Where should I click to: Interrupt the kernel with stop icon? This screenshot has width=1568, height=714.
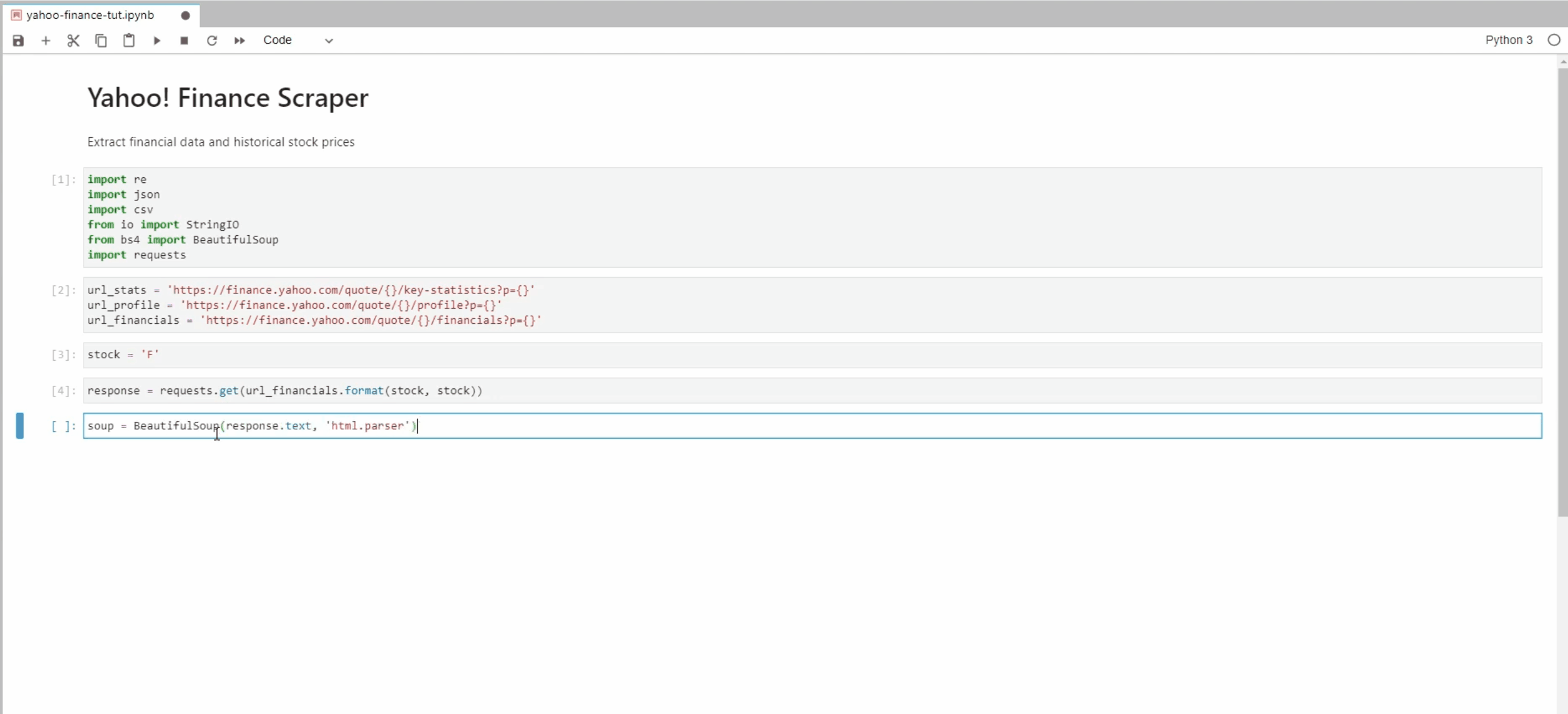click(x=184, y=40)
